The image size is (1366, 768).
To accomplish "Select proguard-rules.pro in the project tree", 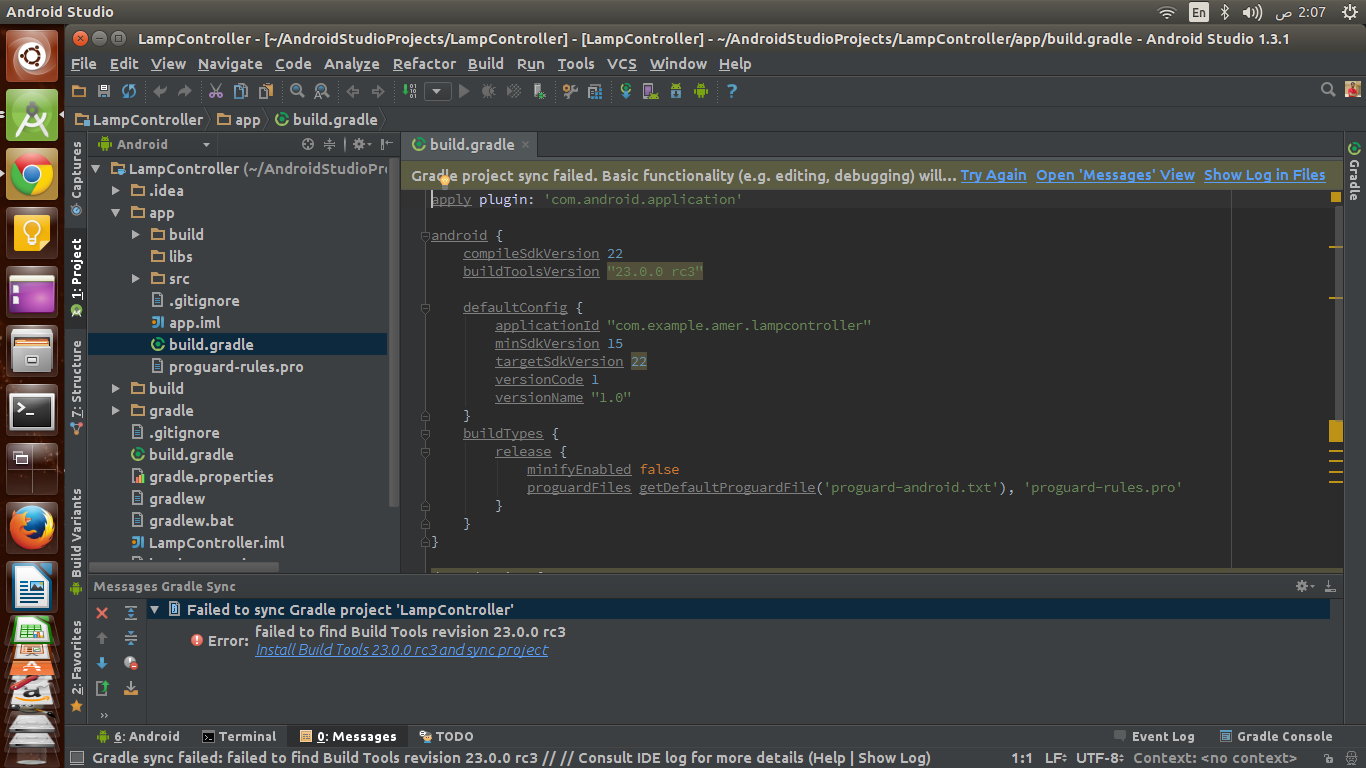I will tap(236, 367).
